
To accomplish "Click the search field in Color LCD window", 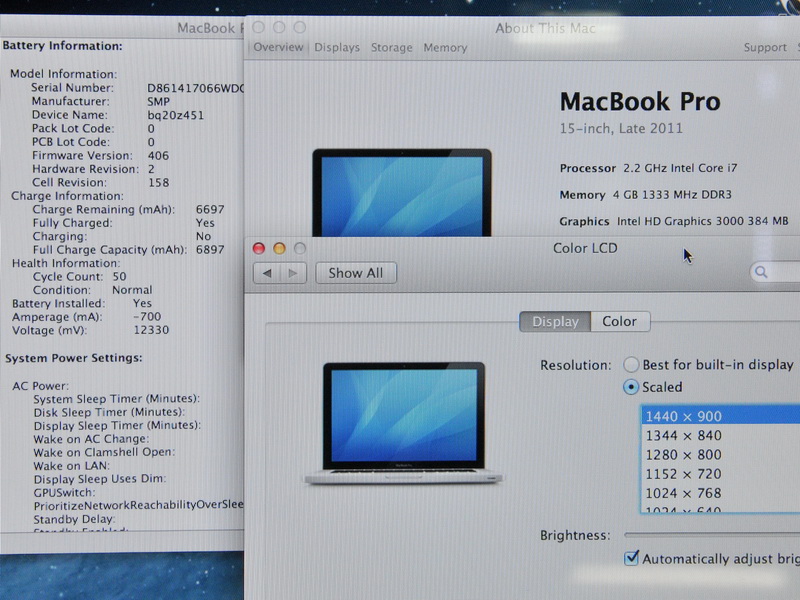I will 774,272.
